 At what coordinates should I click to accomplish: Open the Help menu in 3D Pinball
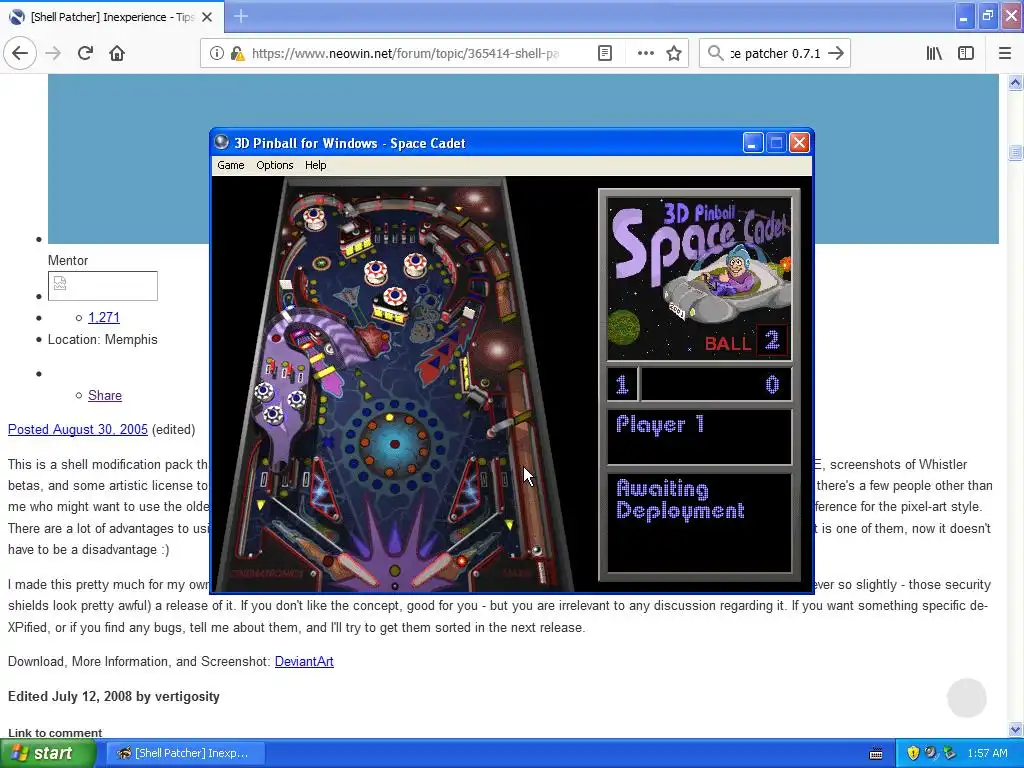point(315,165)
